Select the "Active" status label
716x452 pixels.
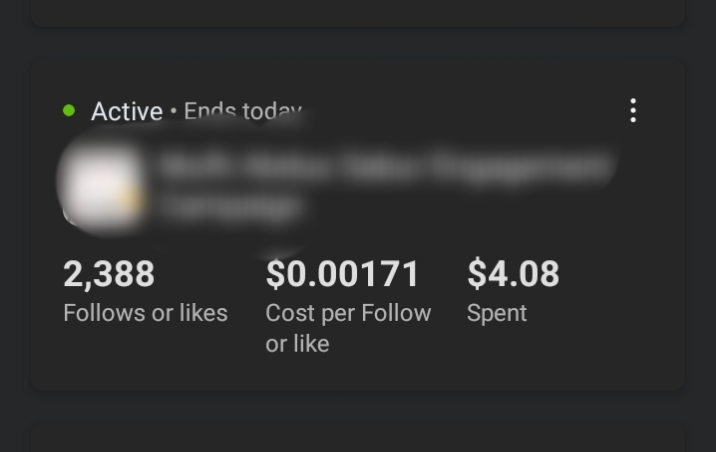[x=126, y=111]
